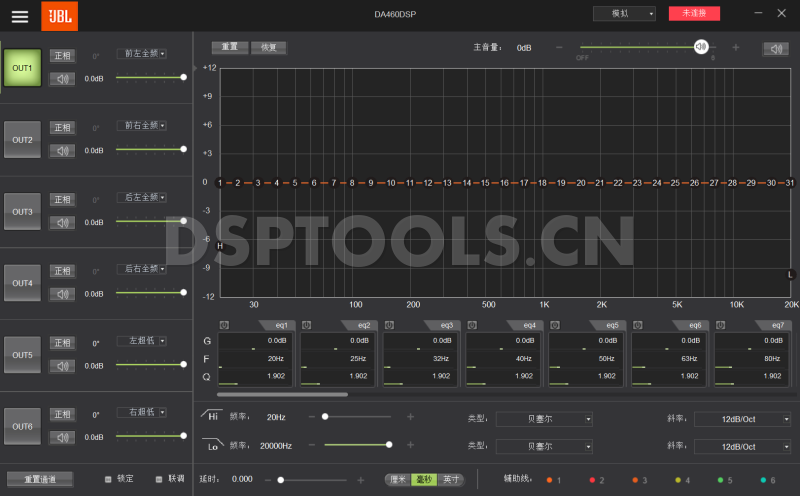Expand the Hi filter 12dB/Oct slope dropdown
This screenshot has width=800, height=496.
[742, 419]
